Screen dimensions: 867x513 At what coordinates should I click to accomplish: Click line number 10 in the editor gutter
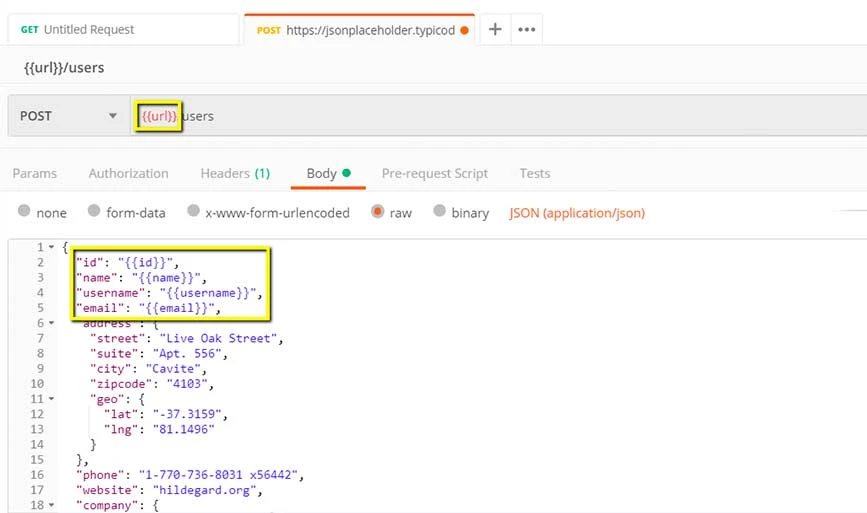[x=37, y=384]
